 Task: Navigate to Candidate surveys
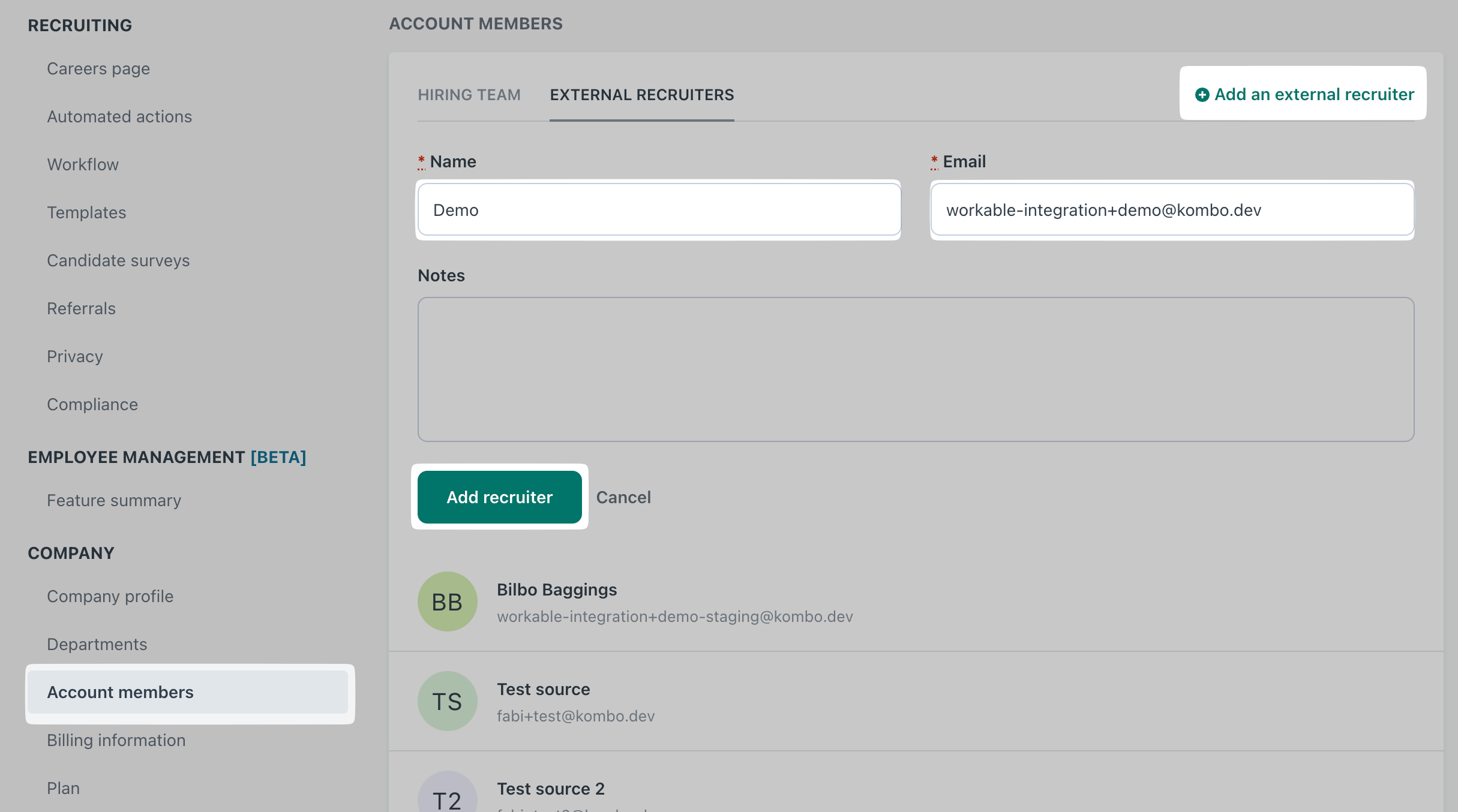click(x=118, y=260)
